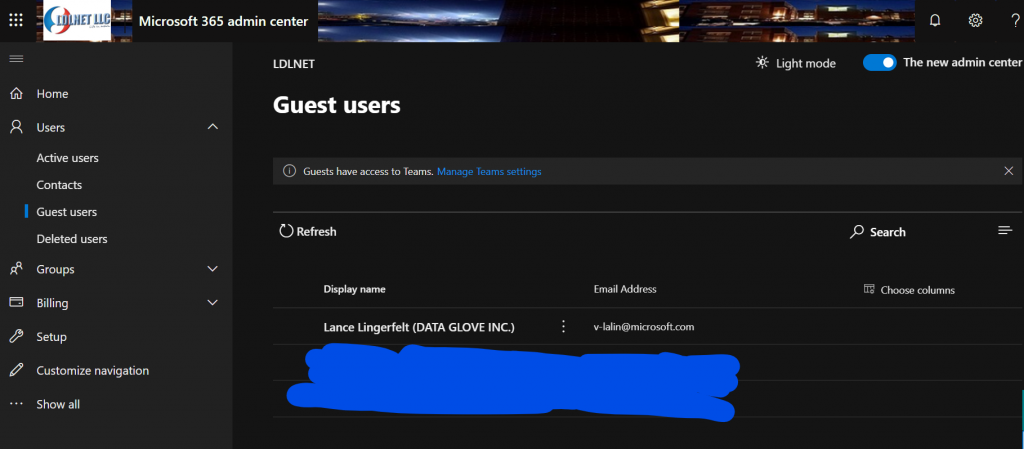Open Lance Lingerfelt (DATA GLOVE INC.) user
The width and height of the screenshot is (1024, 449).
(x=419, y=327)
